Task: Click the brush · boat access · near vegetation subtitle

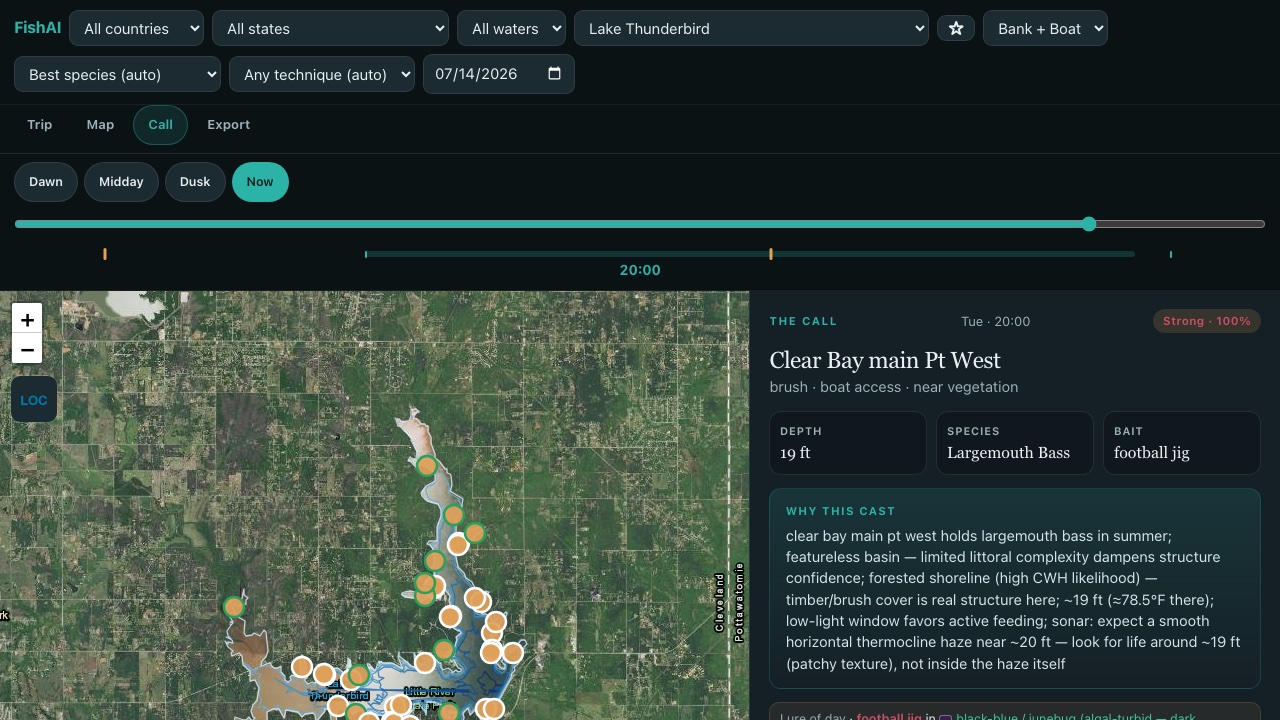Action: click(x=894, y=387)
